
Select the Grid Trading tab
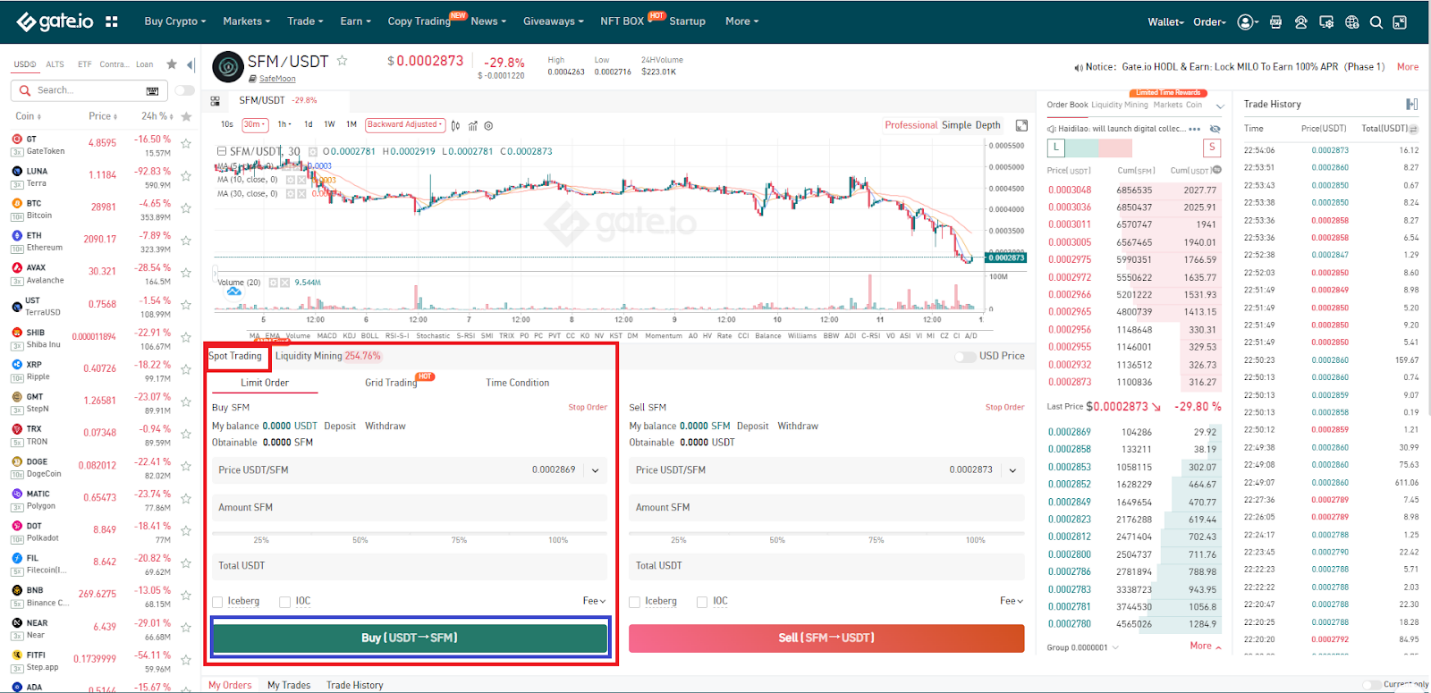click(x=391, y=383)
